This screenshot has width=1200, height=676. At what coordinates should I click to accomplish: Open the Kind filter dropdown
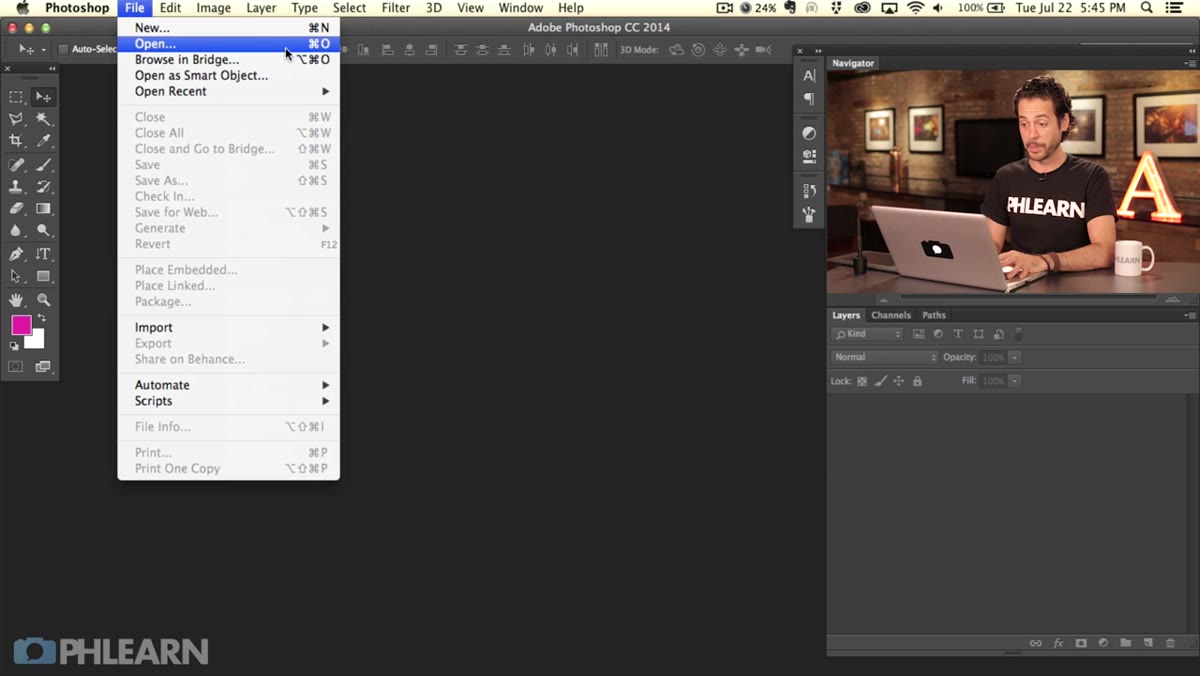pos(868,334)
